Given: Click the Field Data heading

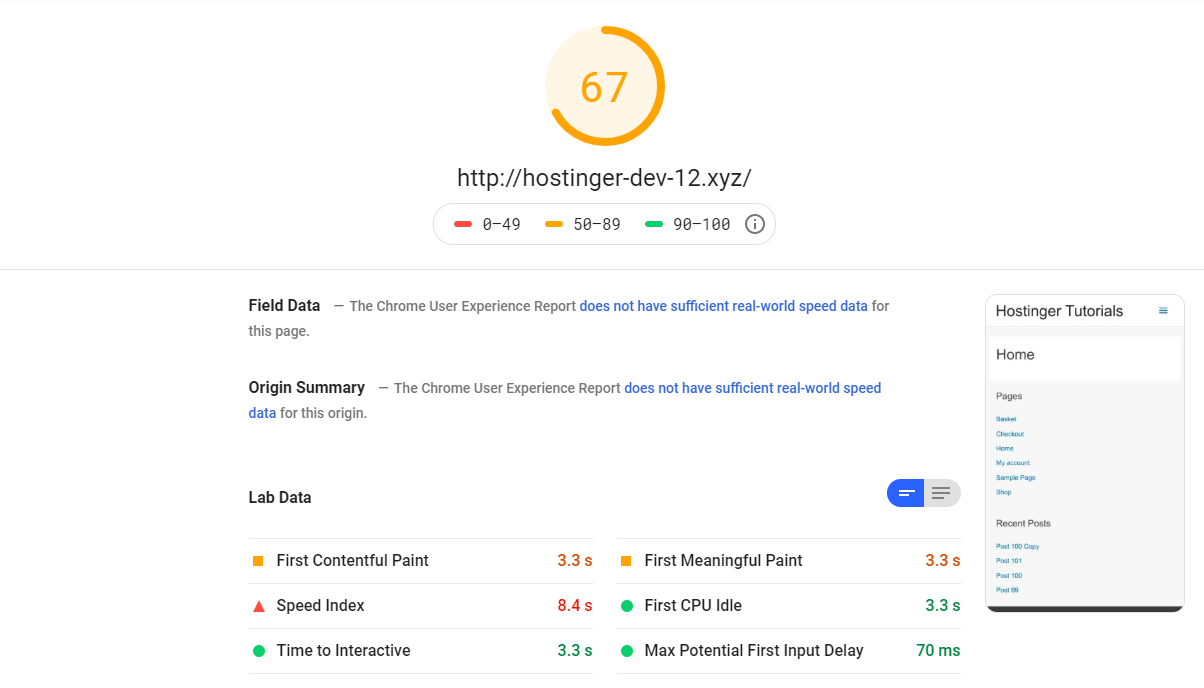Looking at the screenshot, I should coord(285,306).
